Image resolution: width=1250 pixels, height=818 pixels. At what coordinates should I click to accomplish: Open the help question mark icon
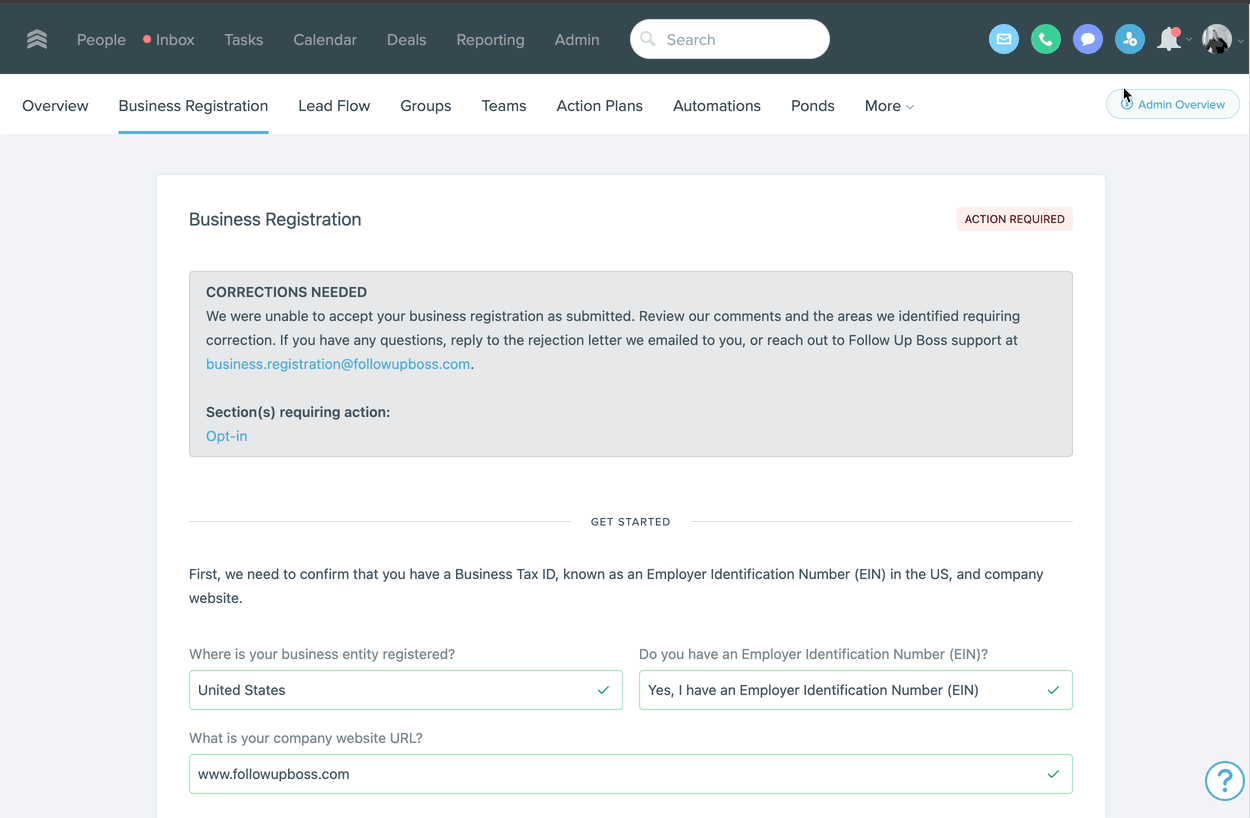click(1224, 781)
